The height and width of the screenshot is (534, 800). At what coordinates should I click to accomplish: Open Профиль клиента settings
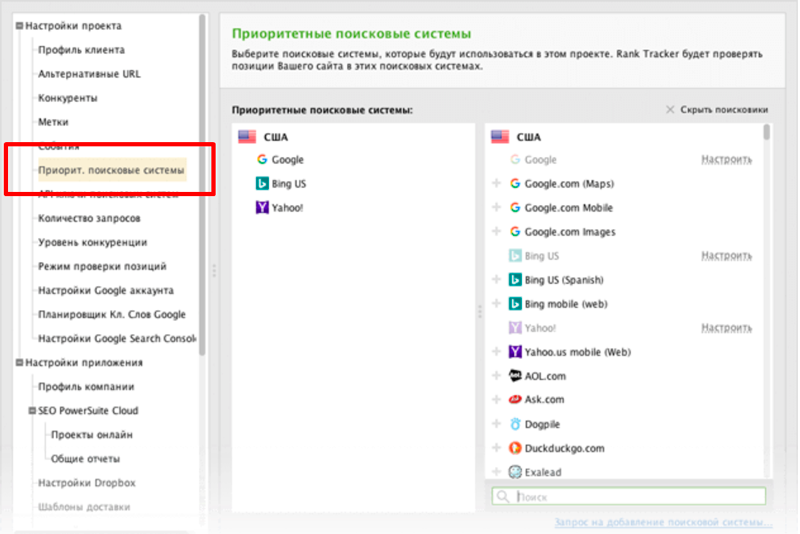[81, 50]
